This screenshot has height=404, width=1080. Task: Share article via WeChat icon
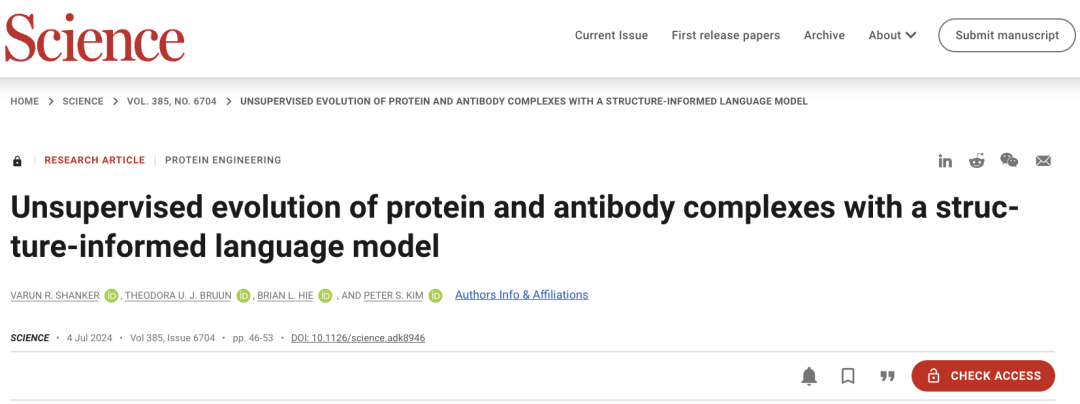click(x=1009, y=160)
